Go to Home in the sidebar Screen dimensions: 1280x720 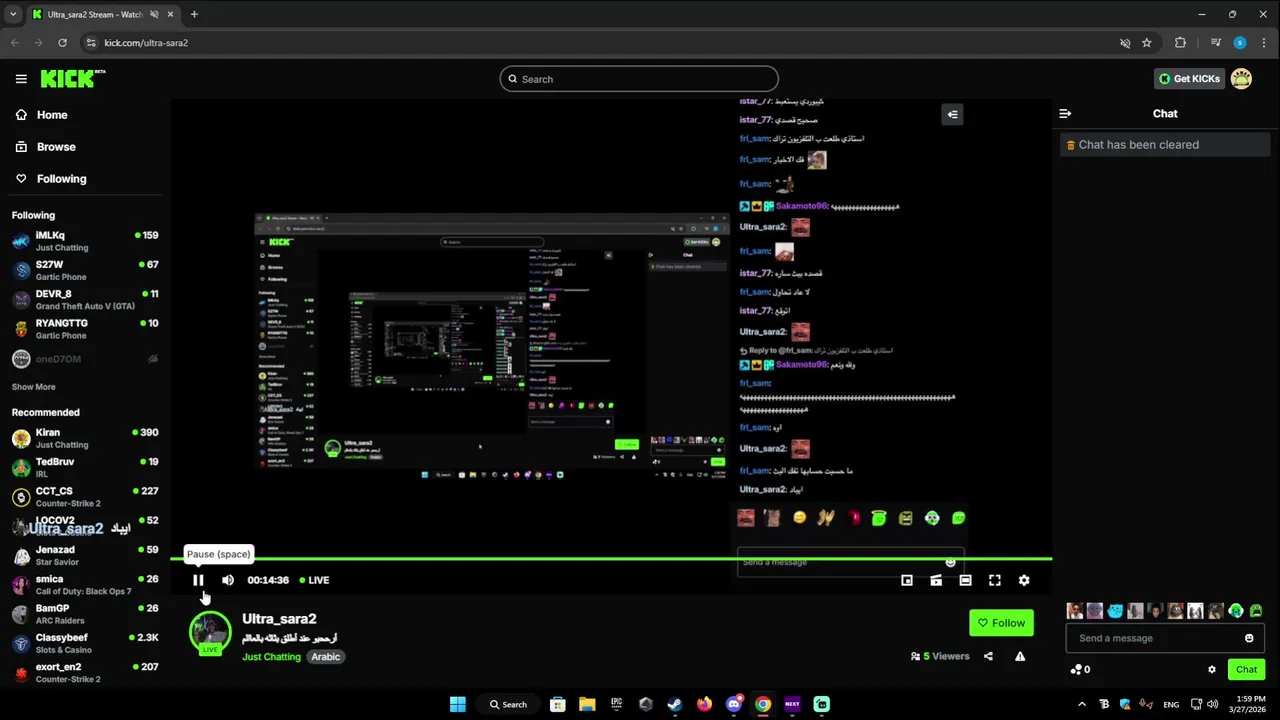pyautogui.click(x=41, y=115)
